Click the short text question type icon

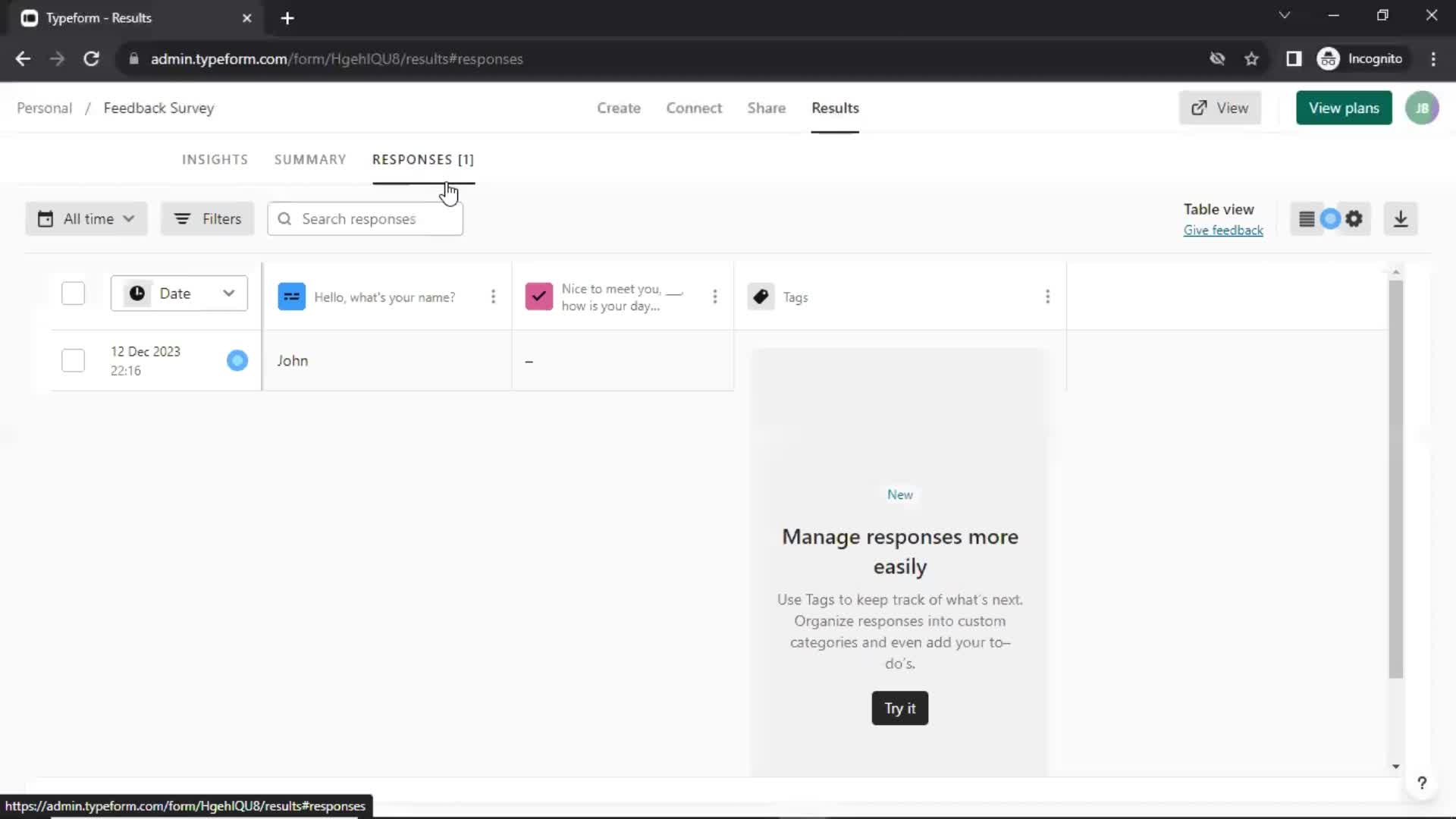291,297
